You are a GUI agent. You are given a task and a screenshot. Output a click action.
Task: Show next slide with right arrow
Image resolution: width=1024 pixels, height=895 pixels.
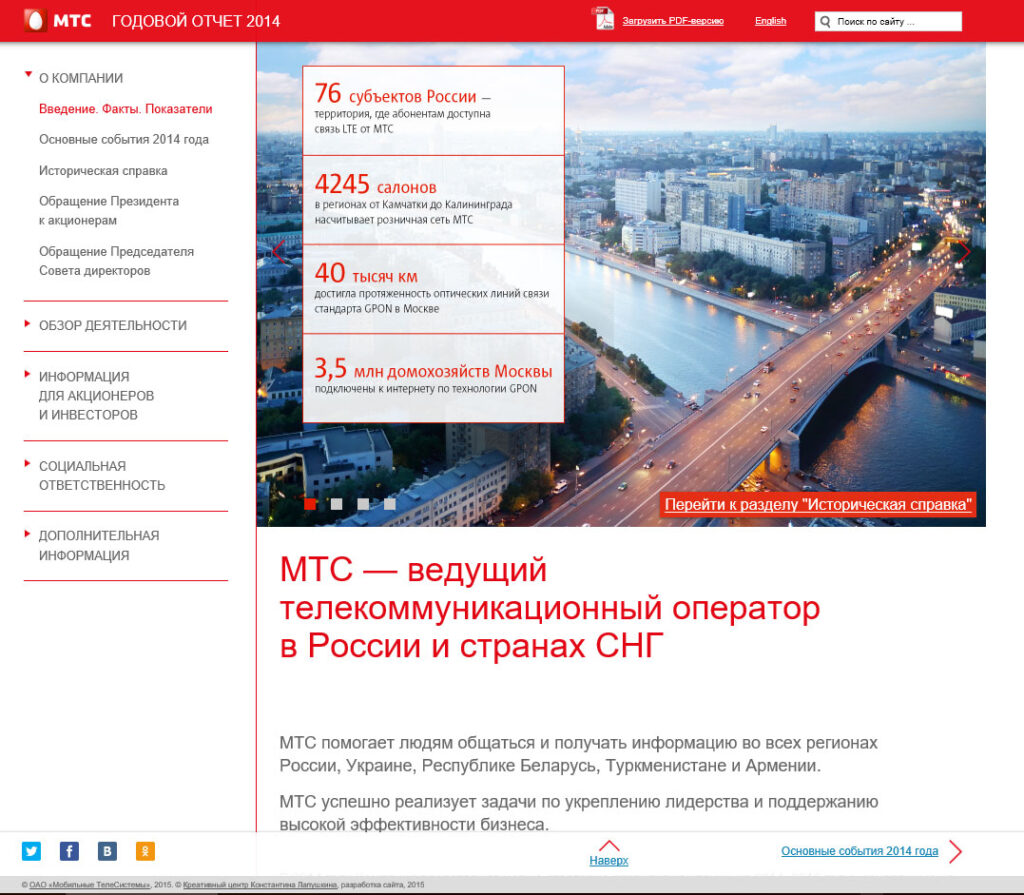click(964, 252)
